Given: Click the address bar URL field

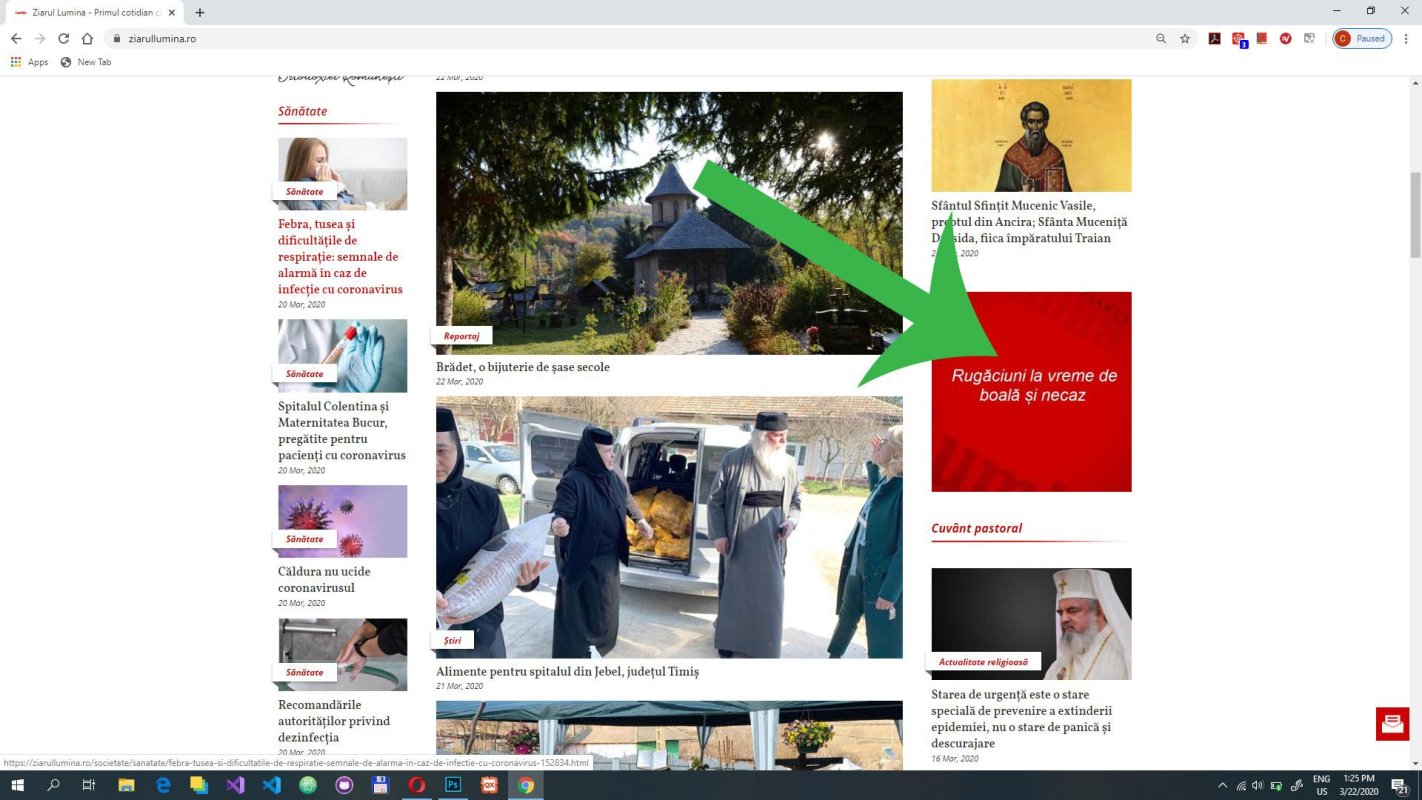Looking at the screenshot, I should tap(600, 38).
